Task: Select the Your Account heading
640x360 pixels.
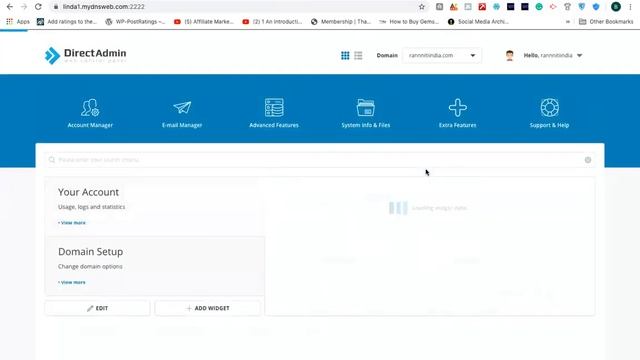Action: tap(88, 192)
